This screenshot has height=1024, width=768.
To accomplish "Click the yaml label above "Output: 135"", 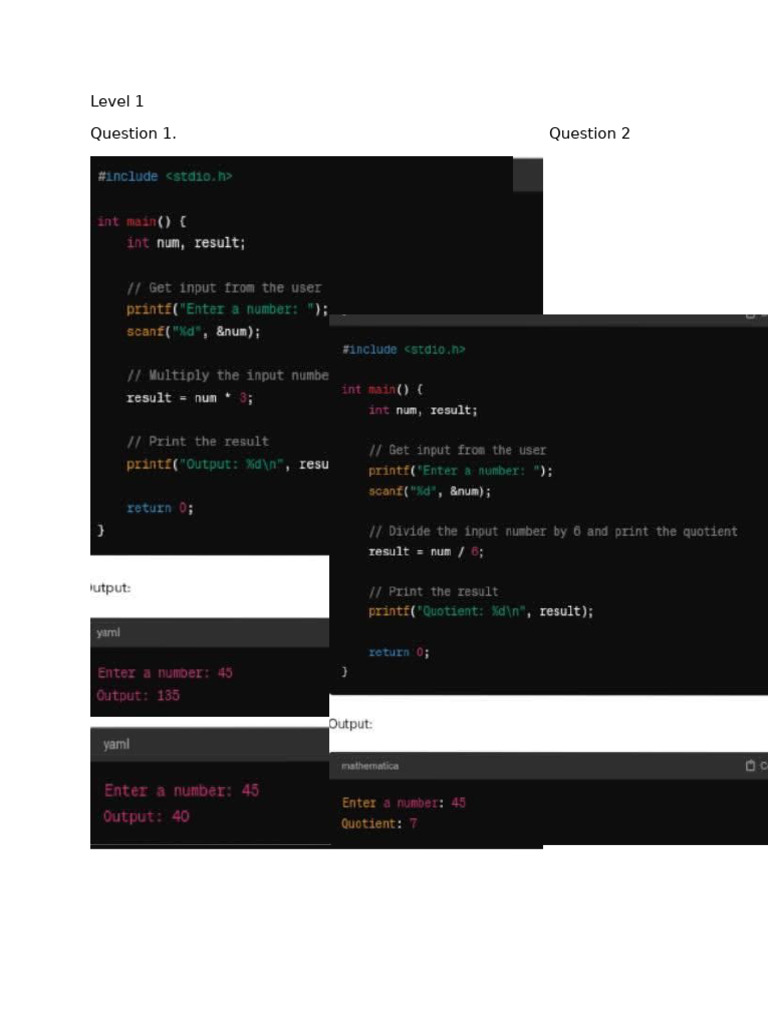I will coord(108,632).
